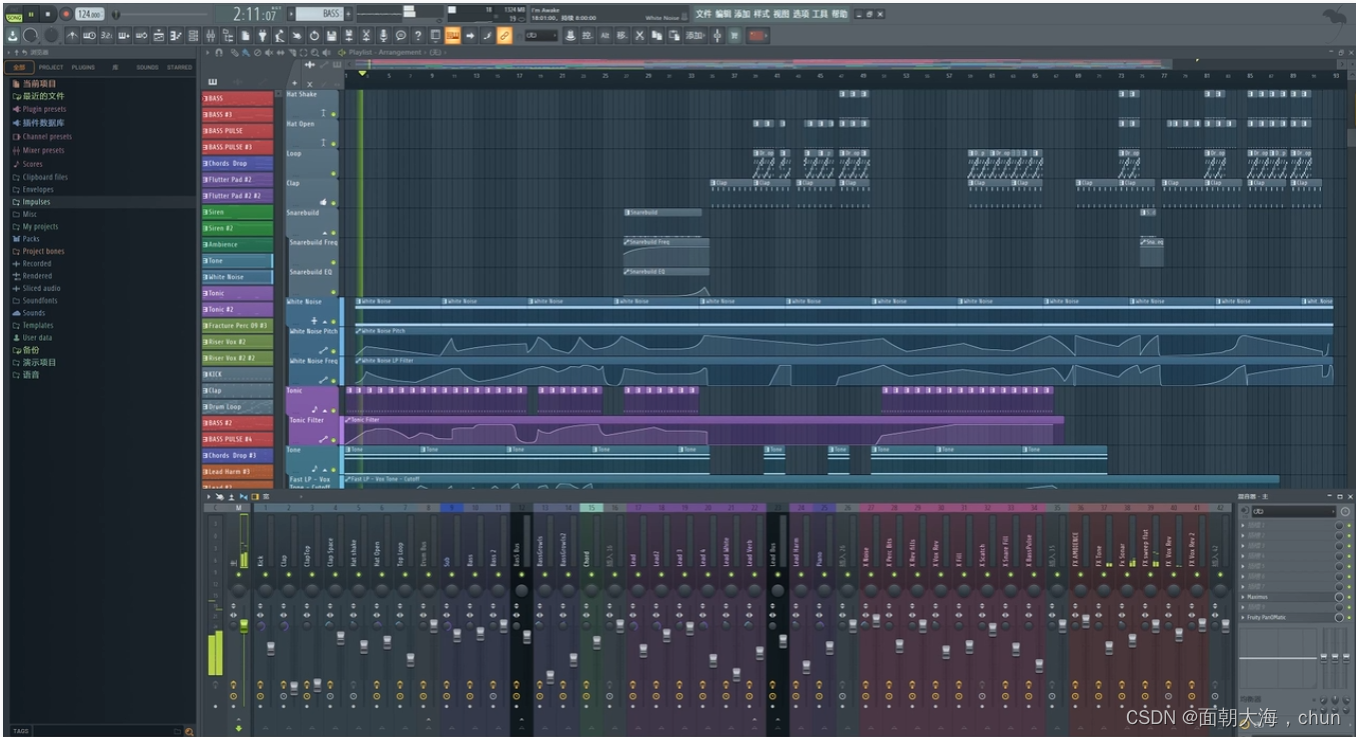Toggle mute dot on Snarebuild EQ track
This screenshot has width=1356, height=737.
click(x=334, y=292)
